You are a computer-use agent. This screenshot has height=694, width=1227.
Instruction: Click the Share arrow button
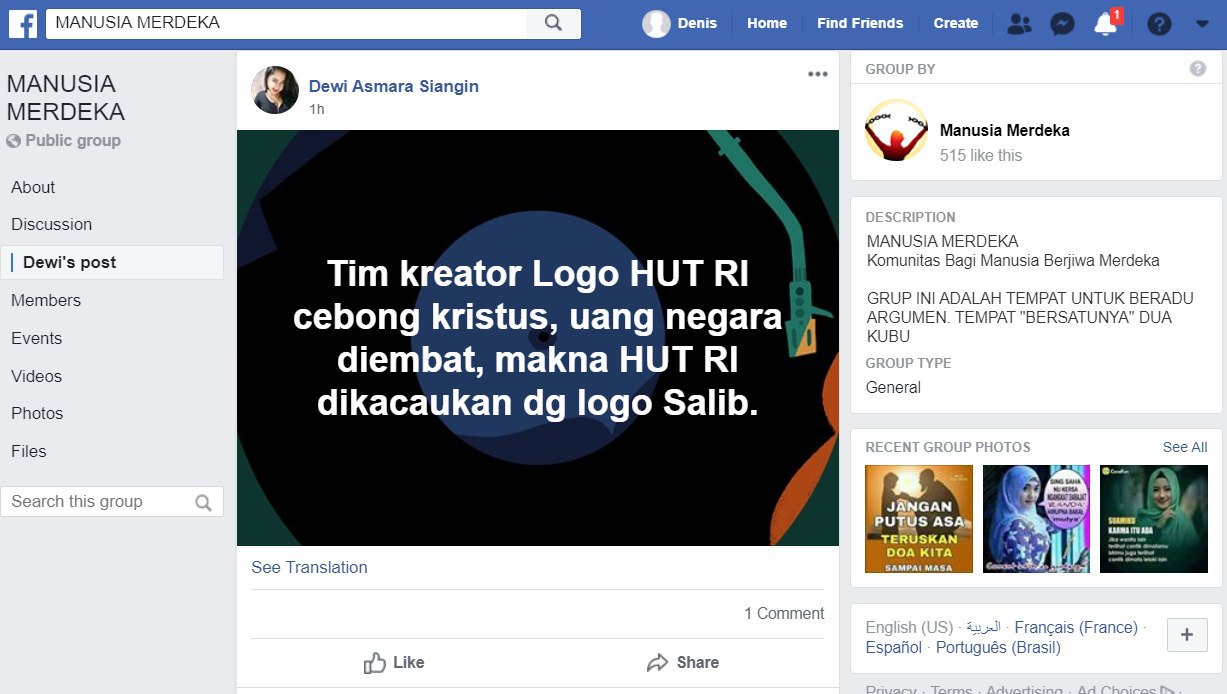click(x=683, y=662)
